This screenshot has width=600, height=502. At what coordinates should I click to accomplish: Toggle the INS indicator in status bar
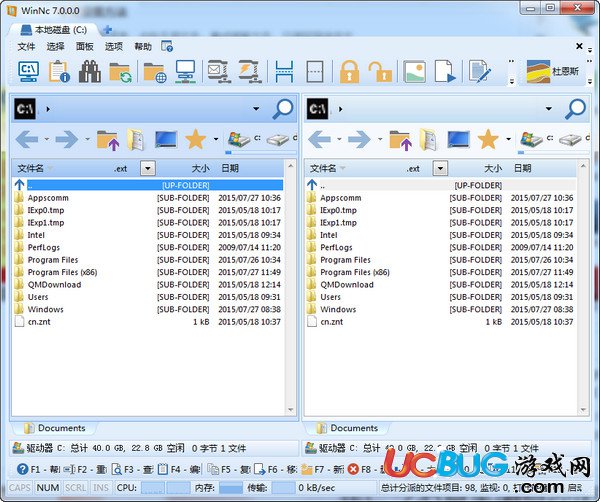pyautogui.click(x=101, y=487)
